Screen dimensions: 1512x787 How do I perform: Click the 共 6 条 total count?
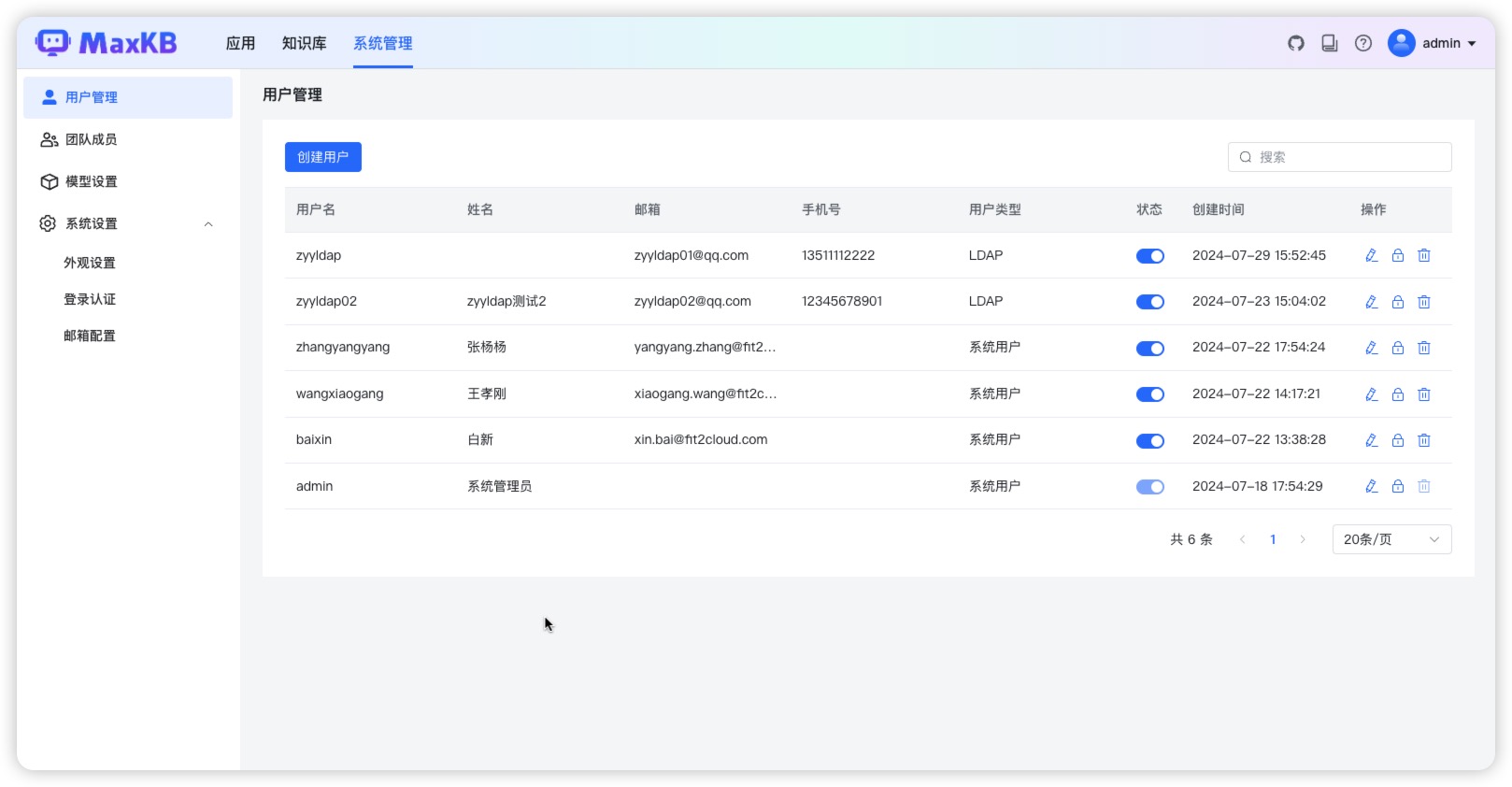click(1191, 539)
